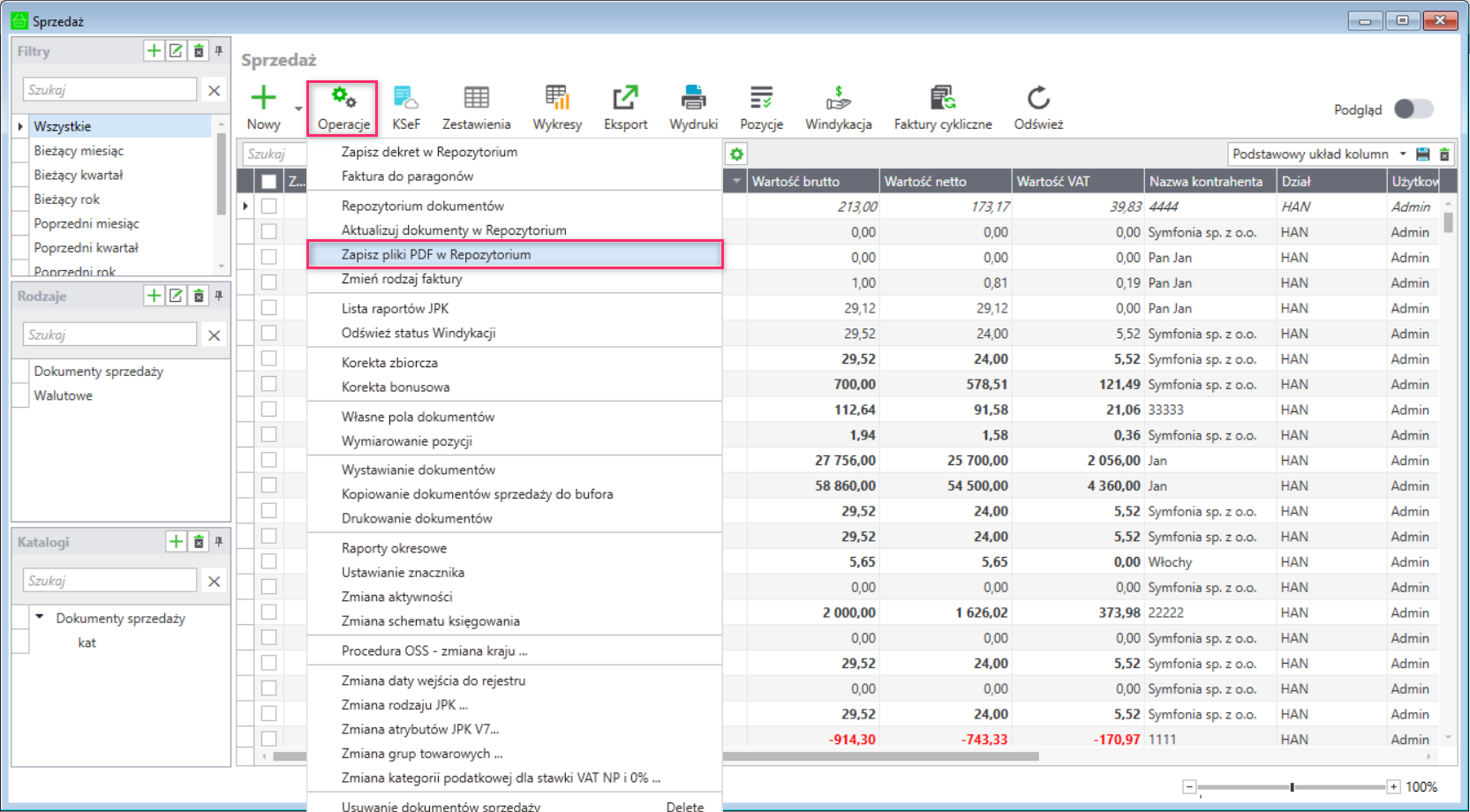Viewport: 1470px width, 812px height.
Task: Click the zoom slider handle
Action: (x=1292, y=786)
